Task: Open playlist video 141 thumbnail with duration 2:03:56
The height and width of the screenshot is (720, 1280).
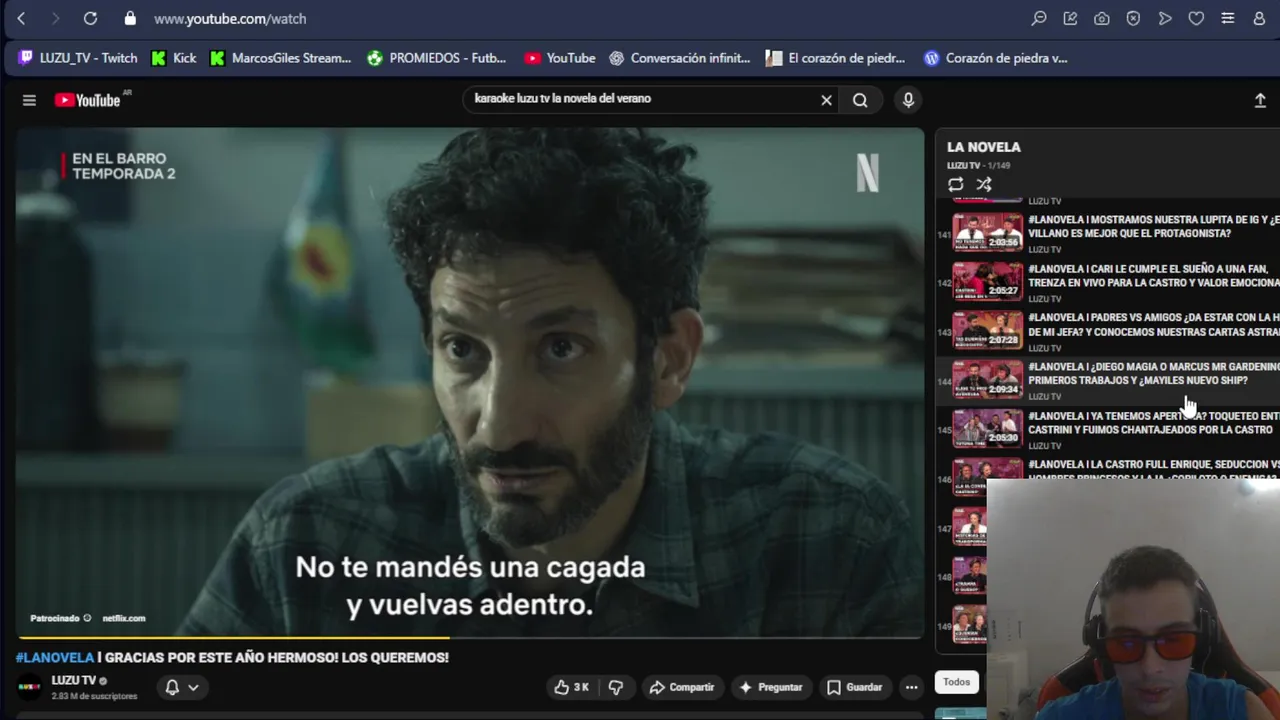Action: 987,232
